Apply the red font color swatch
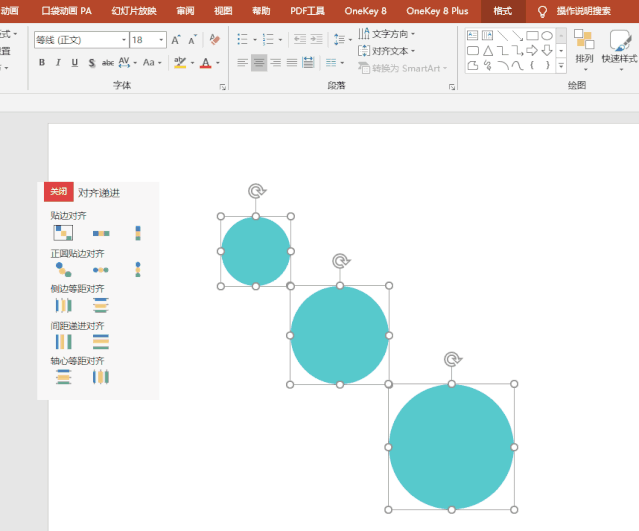The height and width of the screenshot is (531, 639). 205,62
